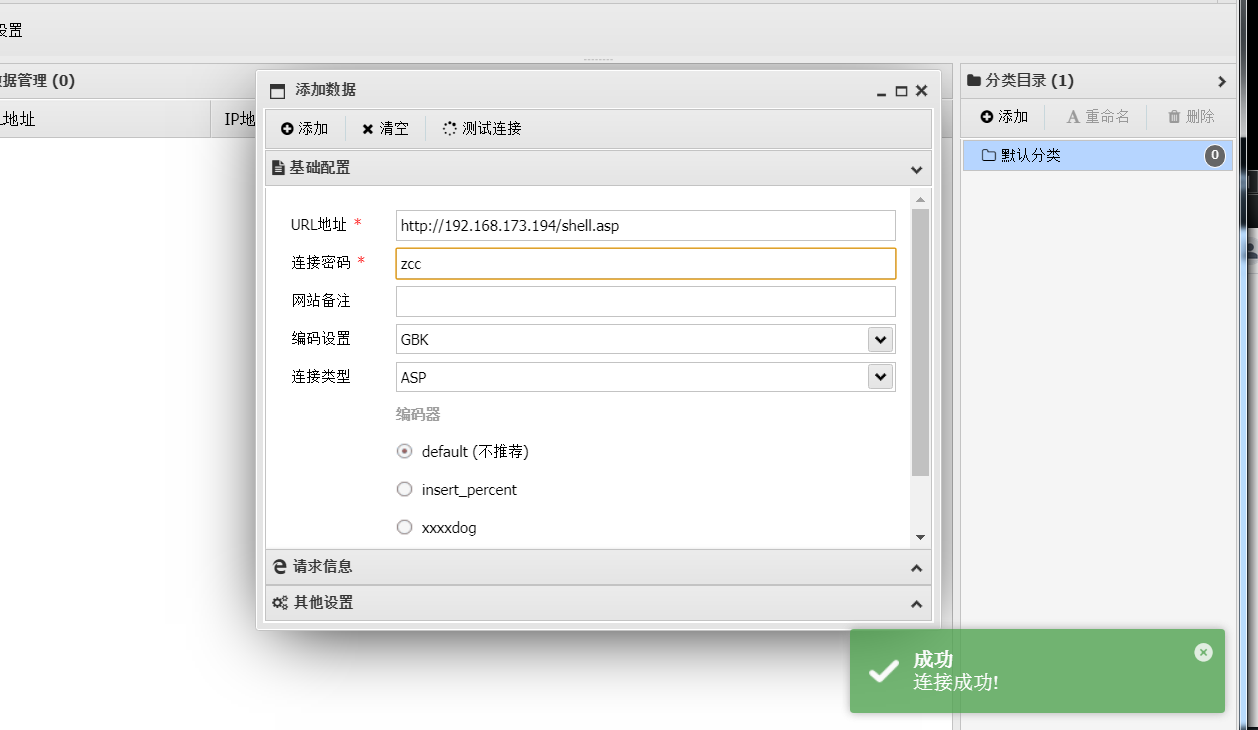Screen dimensions: 1258x730
Task: Click 添加 in the 分类目录 panel
Action: [x=1004, y=117]
